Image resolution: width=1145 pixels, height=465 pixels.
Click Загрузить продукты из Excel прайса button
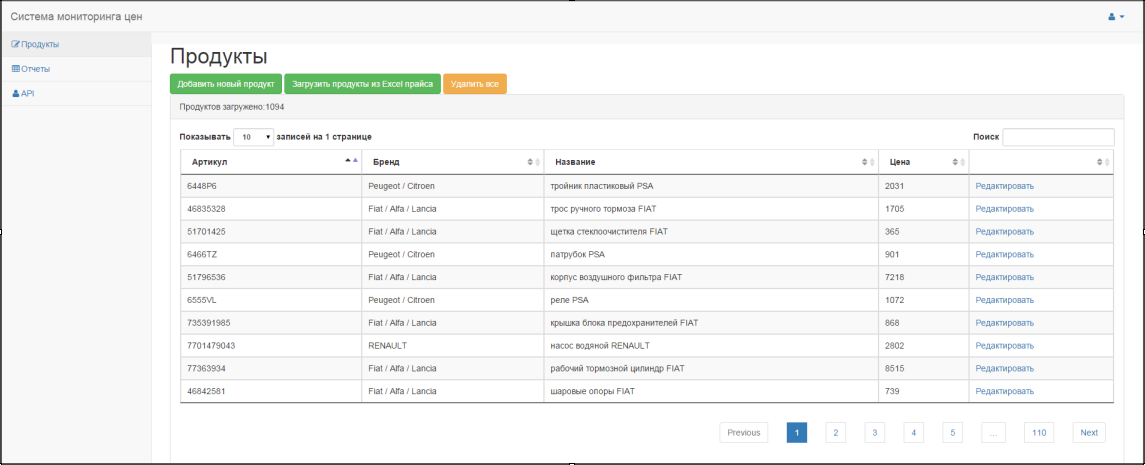pos(362,84)
